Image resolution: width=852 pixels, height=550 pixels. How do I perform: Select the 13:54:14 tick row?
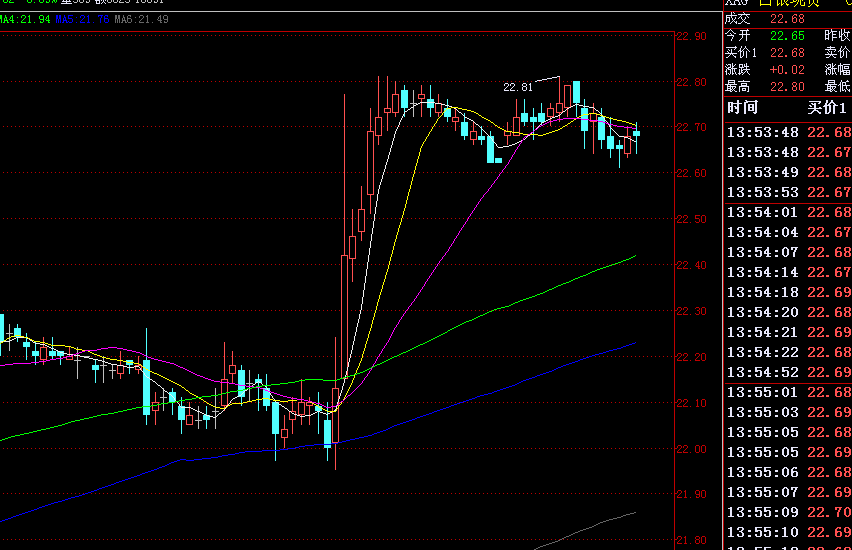tap(788, 273)
